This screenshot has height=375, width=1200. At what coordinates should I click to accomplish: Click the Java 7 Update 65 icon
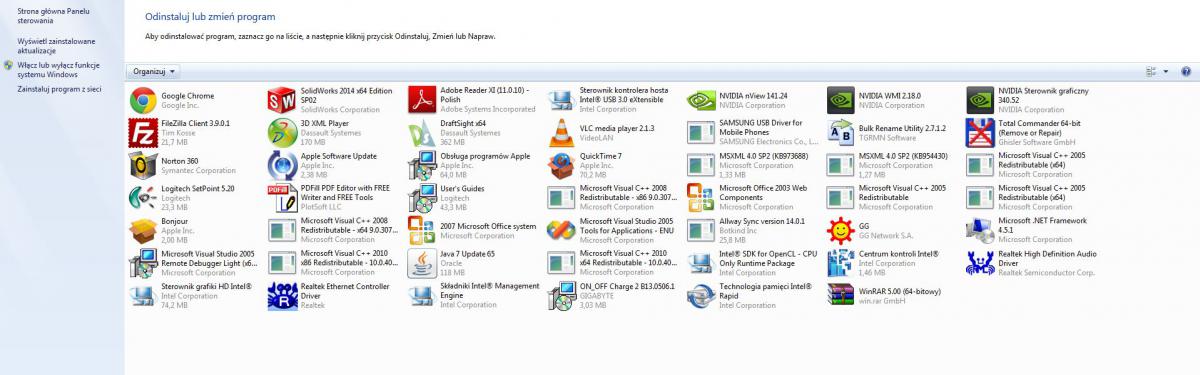tap(422, 263)
